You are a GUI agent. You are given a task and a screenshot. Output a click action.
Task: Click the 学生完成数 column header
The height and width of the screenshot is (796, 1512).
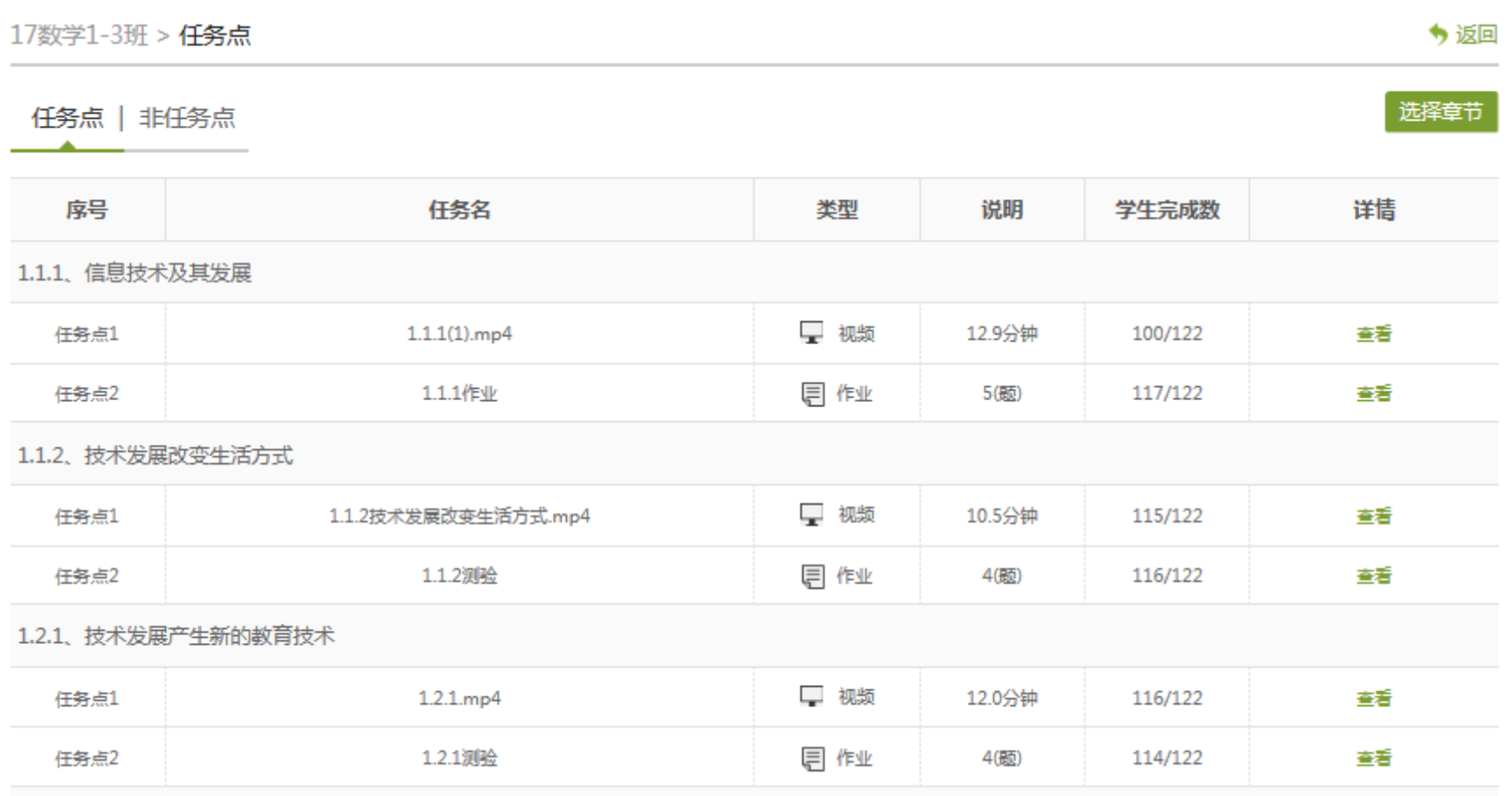[1166, 211]
